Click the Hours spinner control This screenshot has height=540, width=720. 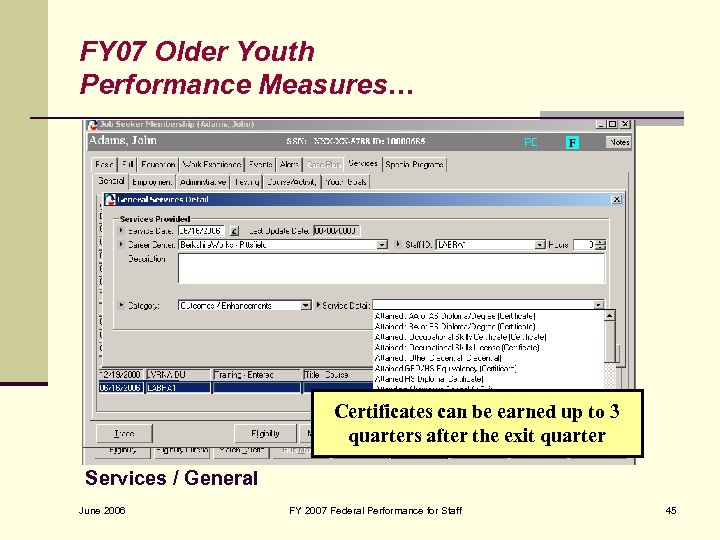click(601, 245)
